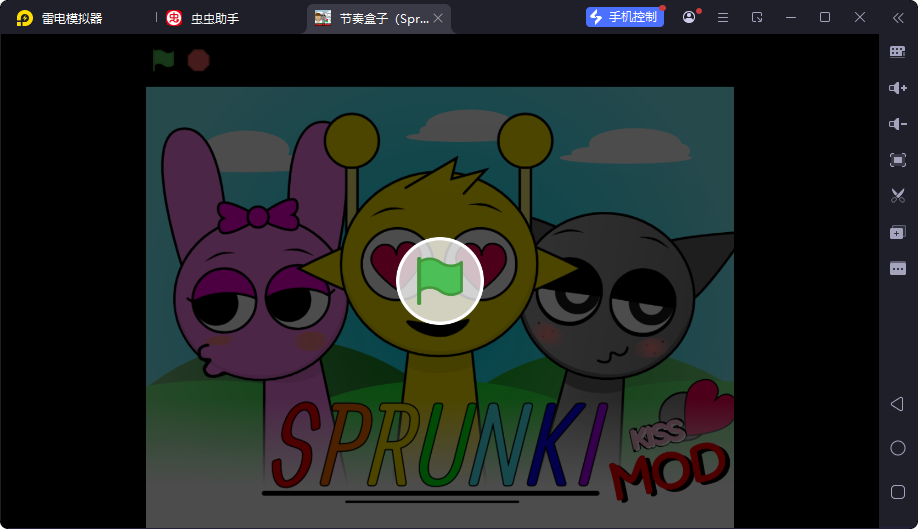Click the 雷电模拟器 logo icon
The width and height of the screenshot is (918, 529).
tap(25, 18)
